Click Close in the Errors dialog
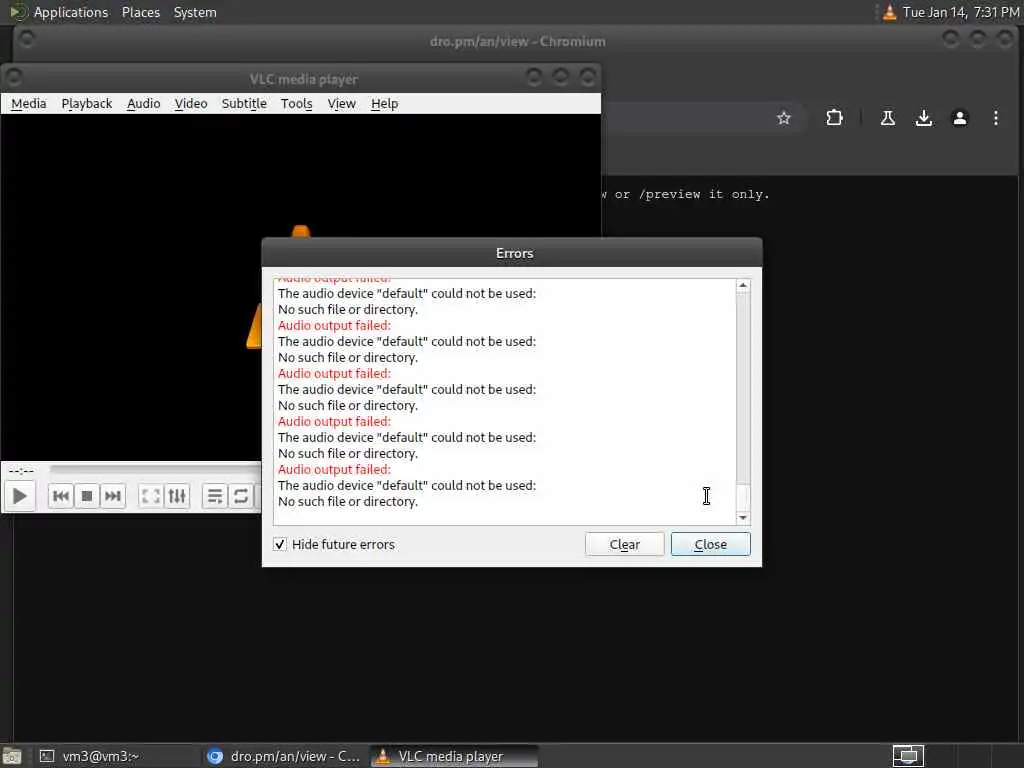Screen dimensions: 1024x768 [711, 544]
